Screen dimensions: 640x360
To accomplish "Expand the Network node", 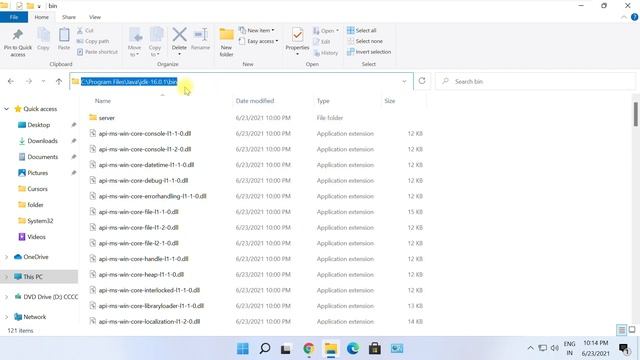I will [7, 317].
